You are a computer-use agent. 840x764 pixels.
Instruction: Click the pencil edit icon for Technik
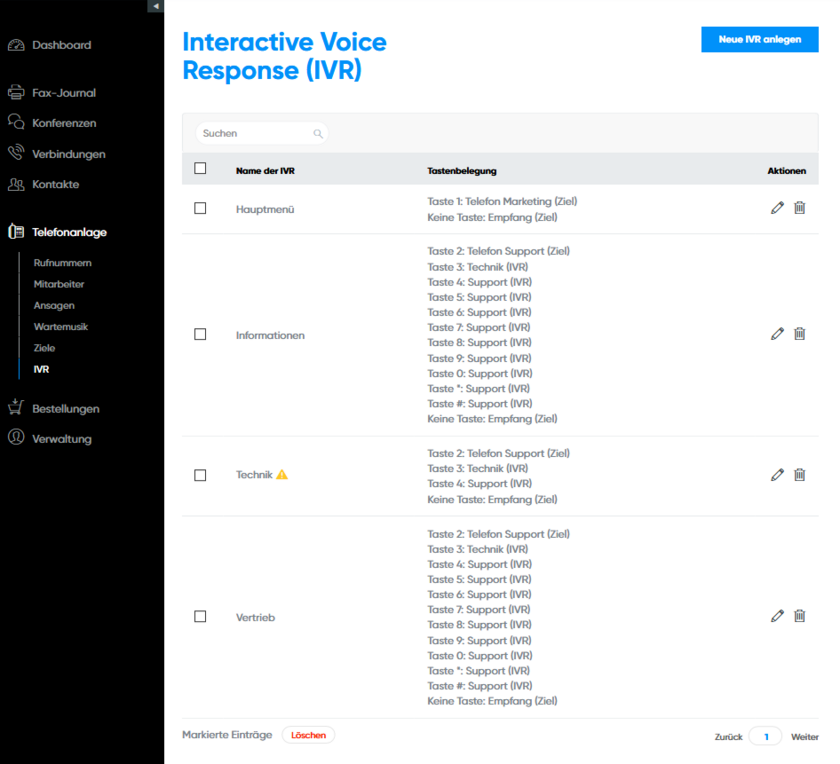click(777, 475)
